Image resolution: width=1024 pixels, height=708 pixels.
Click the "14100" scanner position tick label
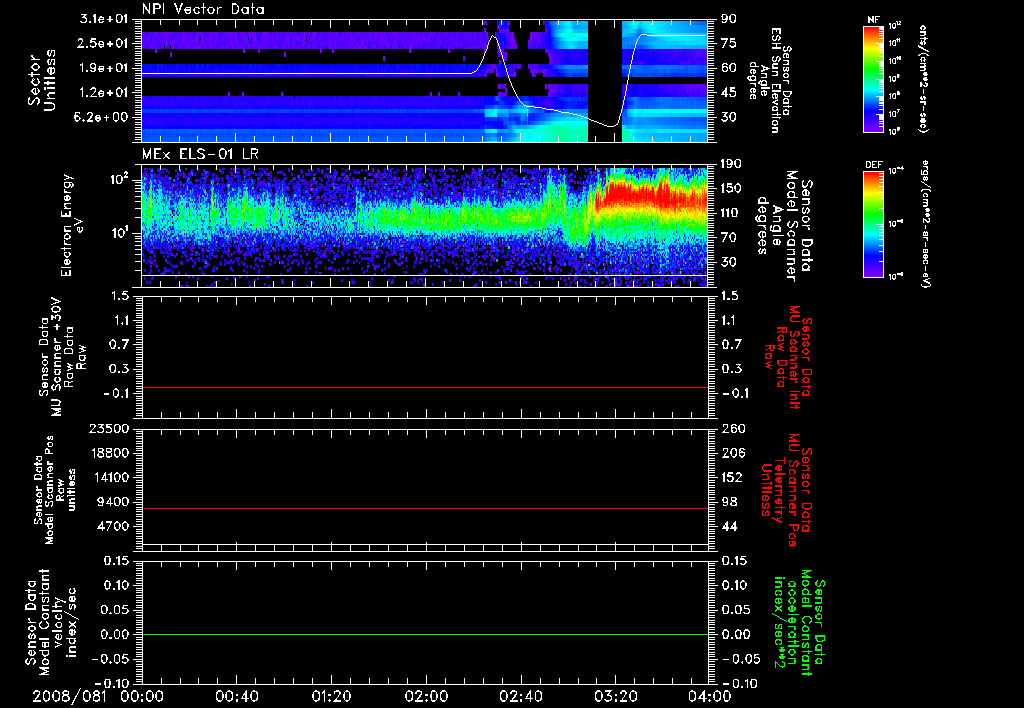click(110, 477)
